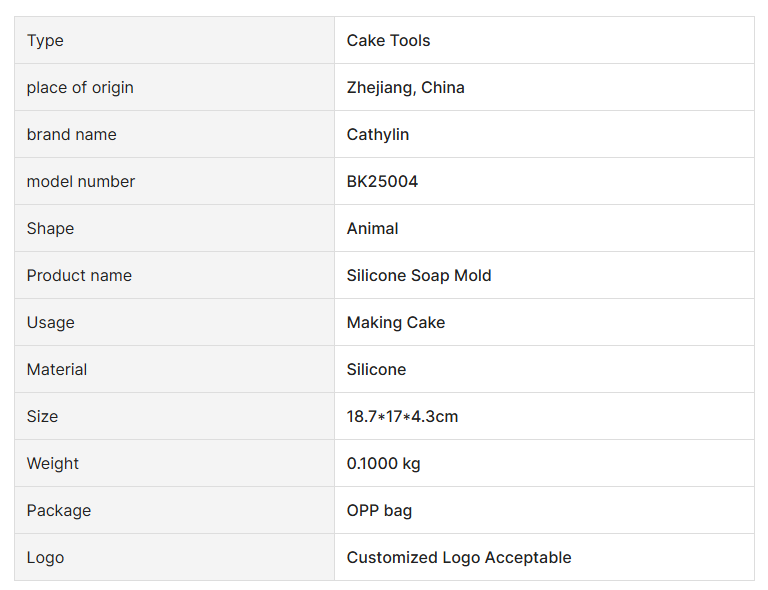The width and height of the screenshot is (768, 590).
Task: Click the 'Product name' label
Action: click(79, 276)
